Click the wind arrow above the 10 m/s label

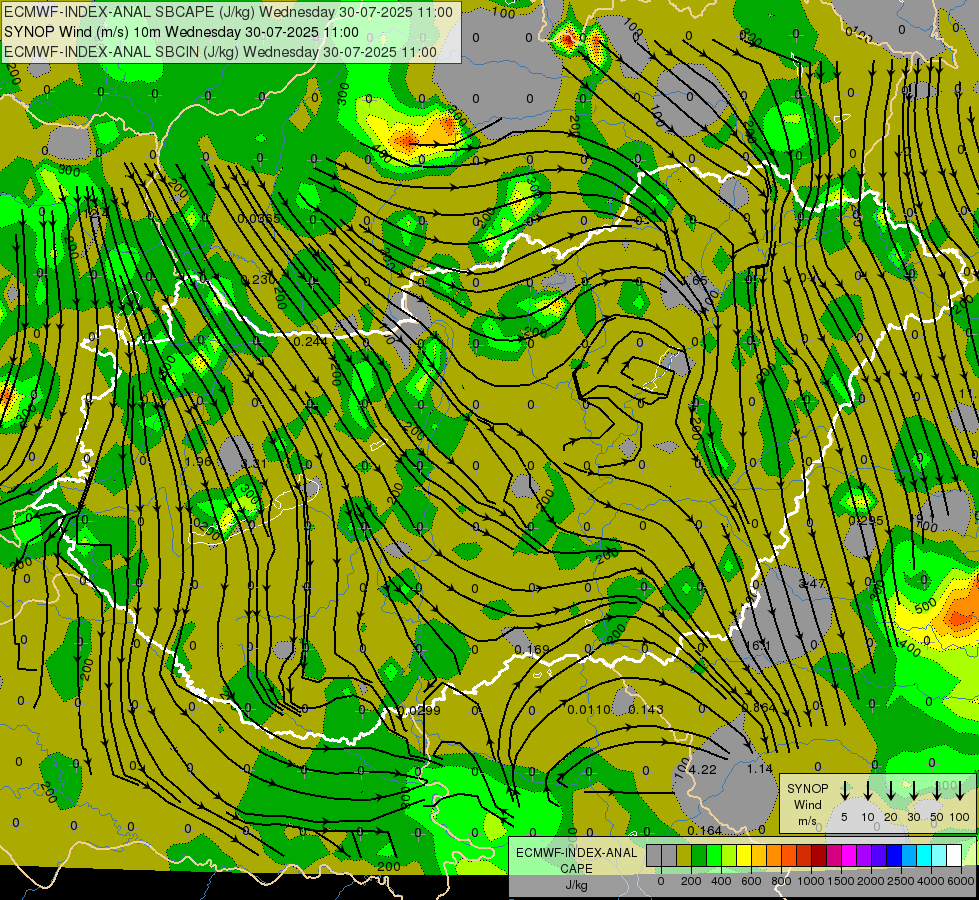867,791
